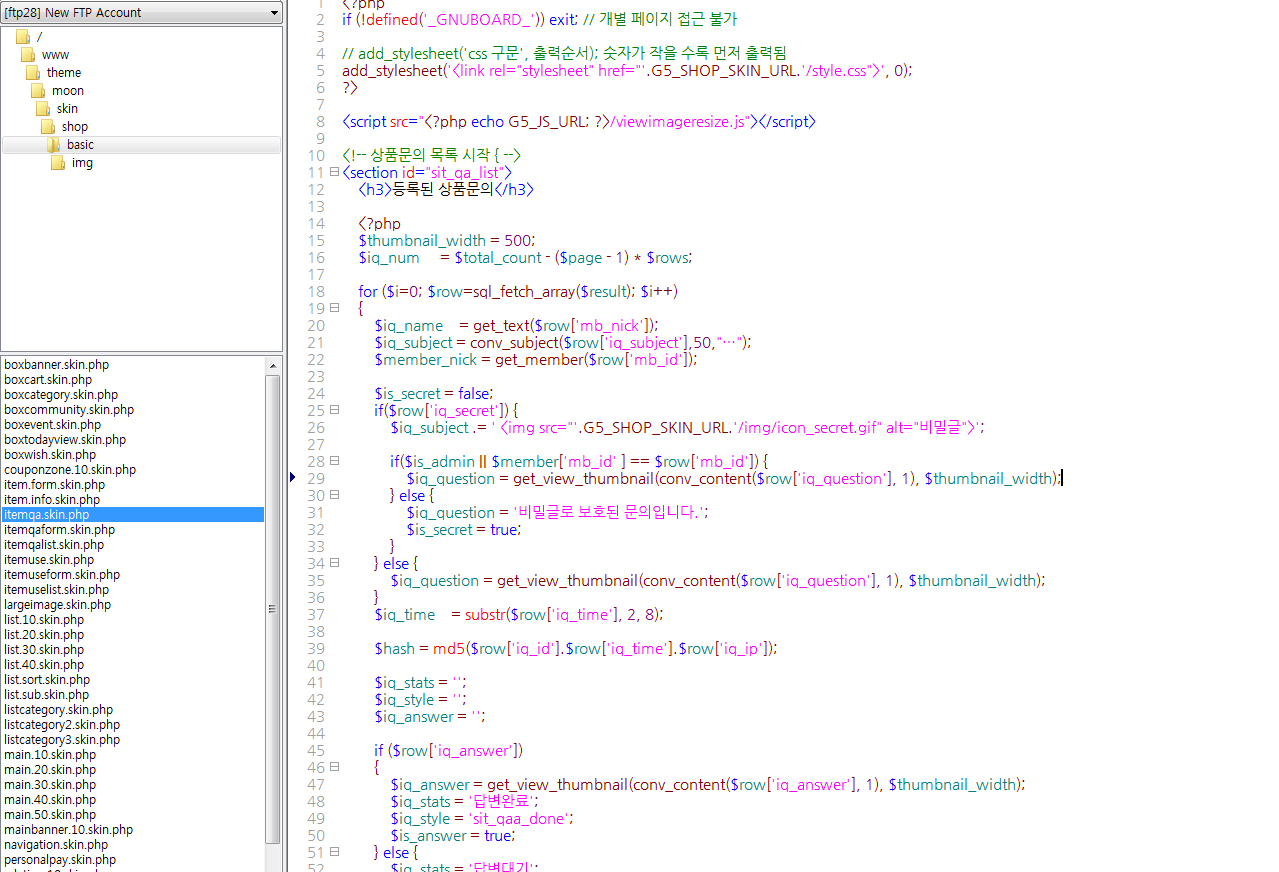The image size is (1279, 872).
Task: Open listcategory2.skin.php file
Action: 62,725
